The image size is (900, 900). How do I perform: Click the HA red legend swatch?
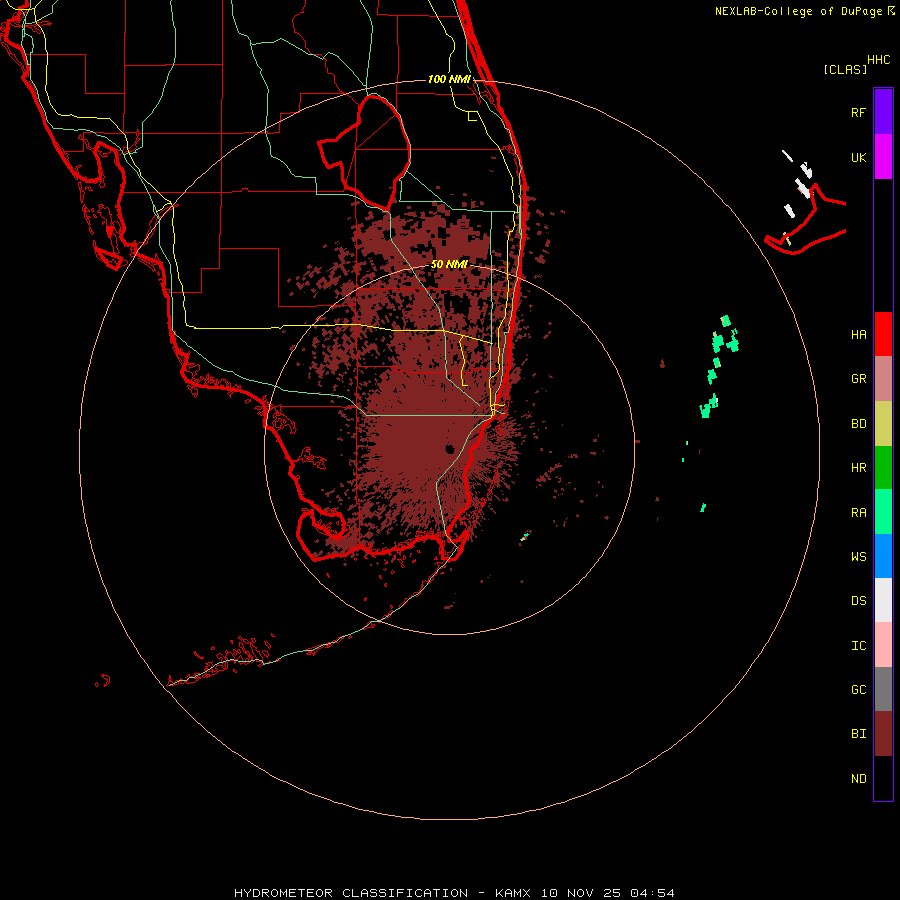[883, 334]
